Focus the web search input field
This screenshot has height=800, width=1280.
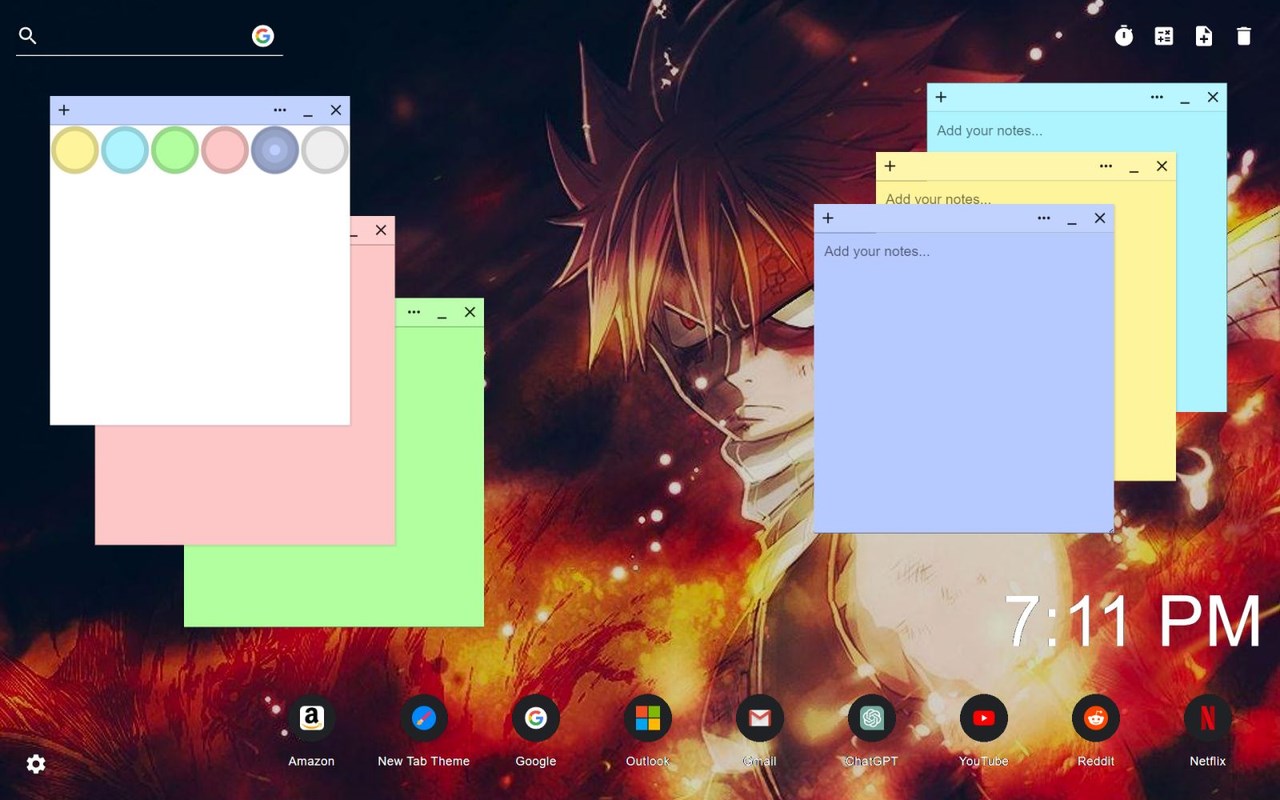pos(144,36)
